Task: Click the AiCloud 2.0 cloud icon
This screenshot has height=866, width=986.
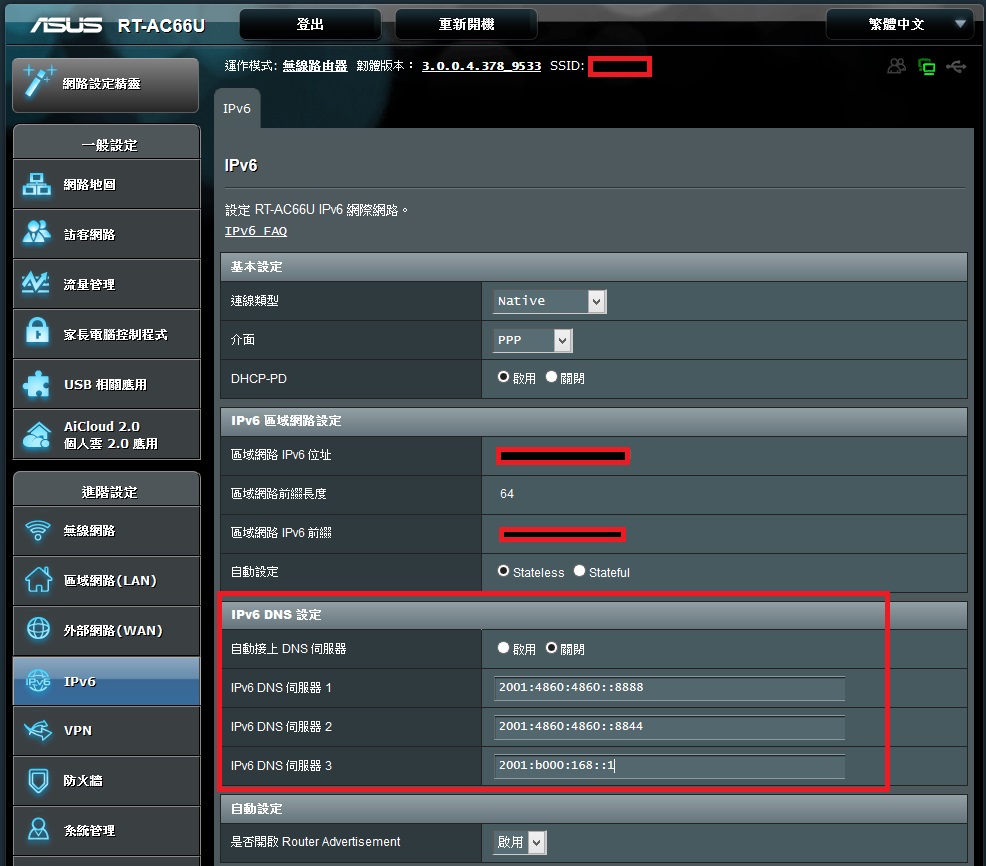Action: pyautogui.click(x=36, y=435)
